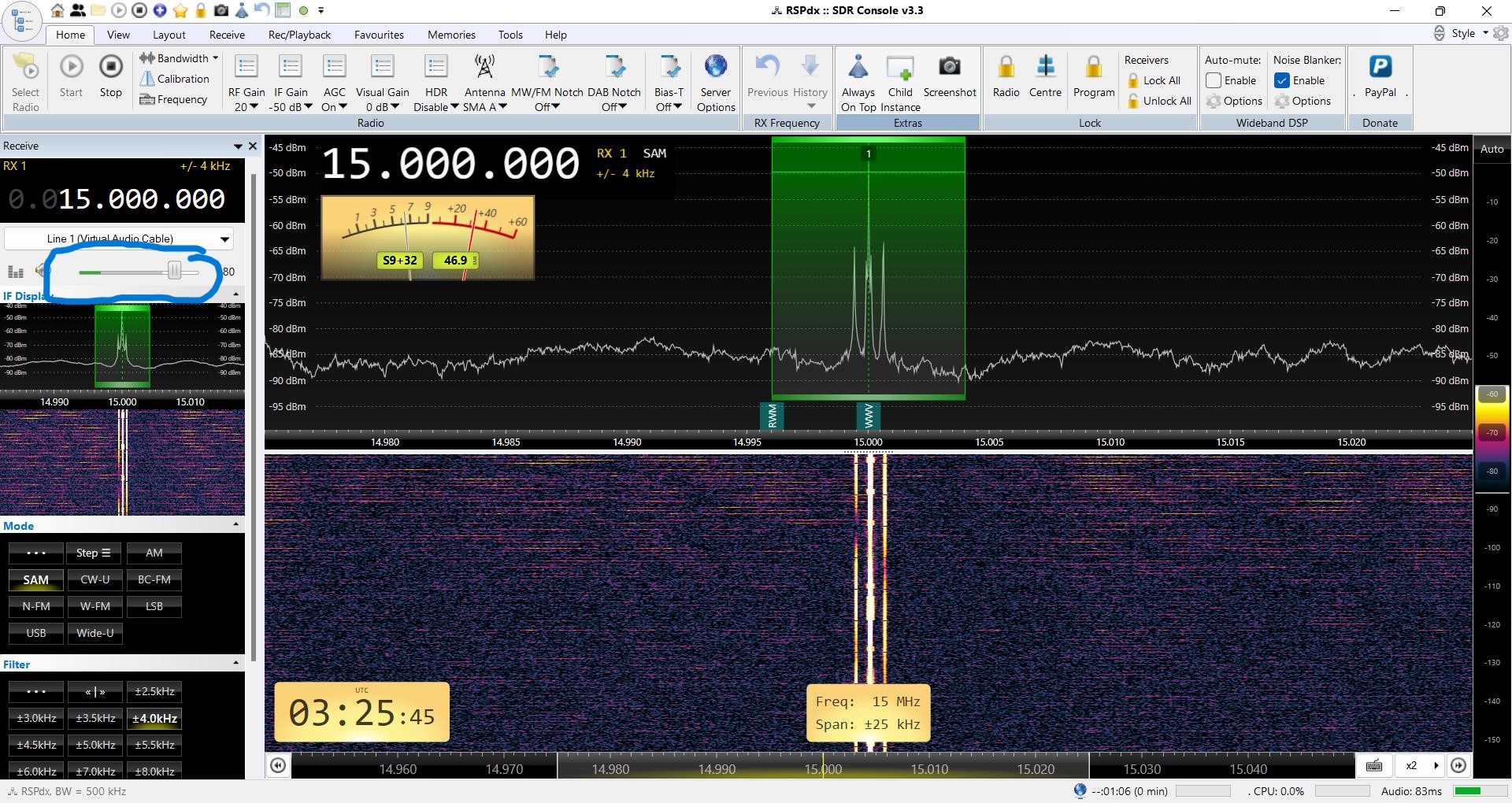The image size is (1512, 803).
Task: Click the Centre lock icon
Action: [x=1045, y=68]
